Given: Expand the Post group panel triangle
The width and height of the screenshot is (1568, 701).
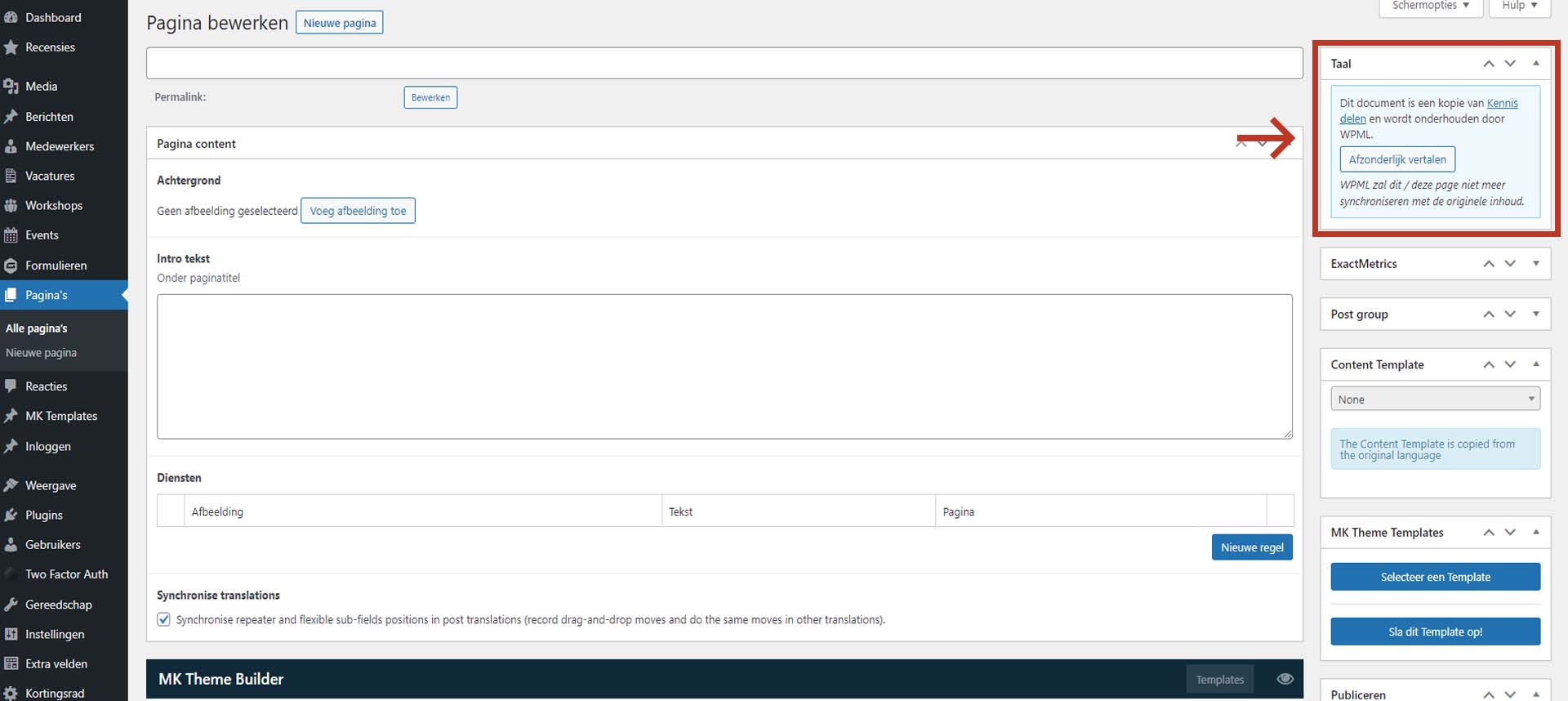Looking at the screenshot, I should (x=1536, y=314).
